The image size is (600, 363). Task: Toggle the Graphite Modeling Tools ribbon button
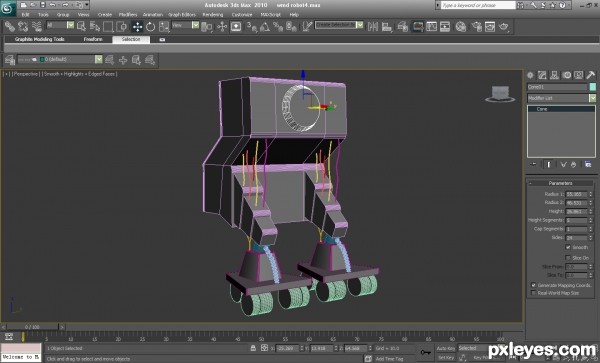417,26
